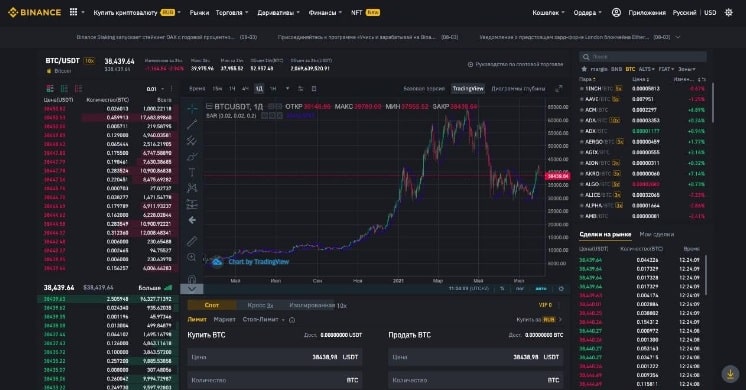Toggle percent scale below chart
The width and height of the screenshot is (746, 390).
pyautogui.click(x=502, y=289)
